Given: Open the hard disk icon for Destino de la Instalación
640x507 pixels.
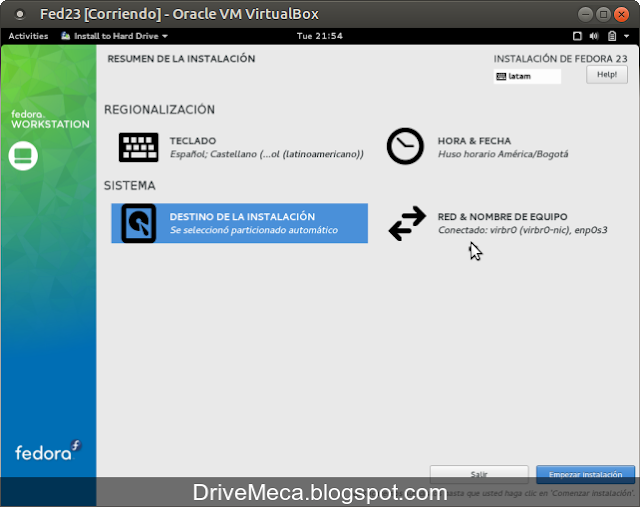Looking at the screenshot, I should (x=139, y=223).
